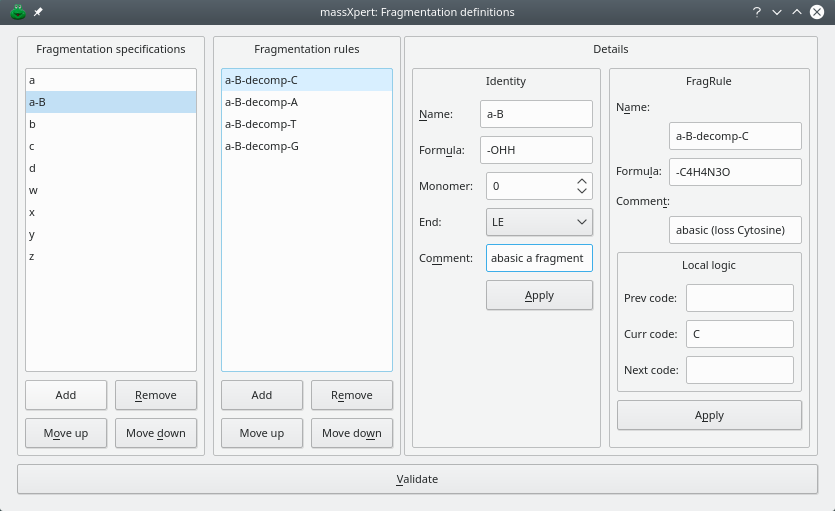Minimize the window using the down chevron
This screenshot has width=835, height=511.
pos(777,12)
